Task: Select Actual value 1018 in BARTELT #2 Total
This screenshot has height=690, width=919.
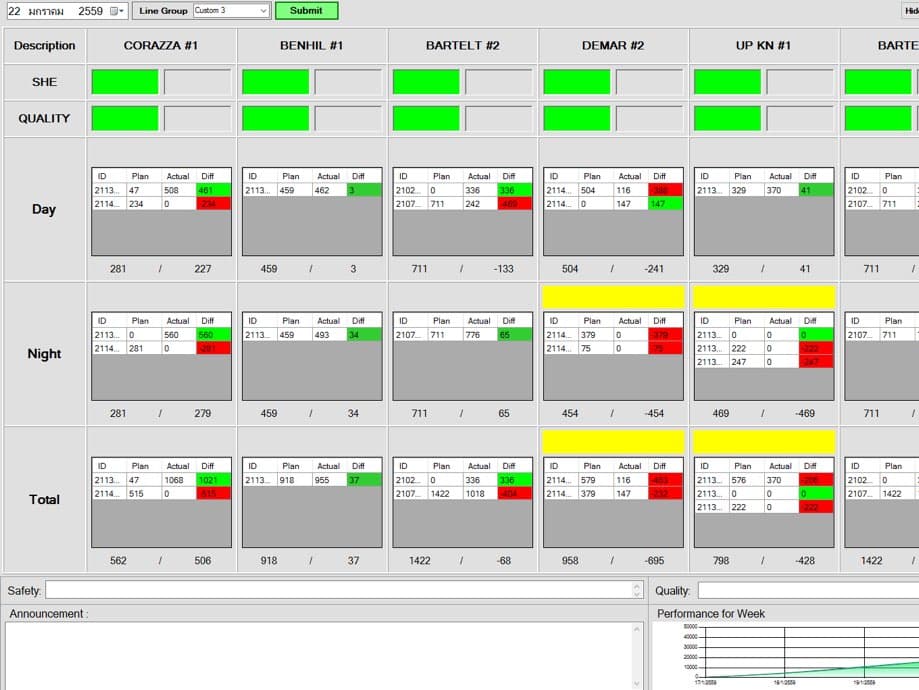Action: pos(479,493)
